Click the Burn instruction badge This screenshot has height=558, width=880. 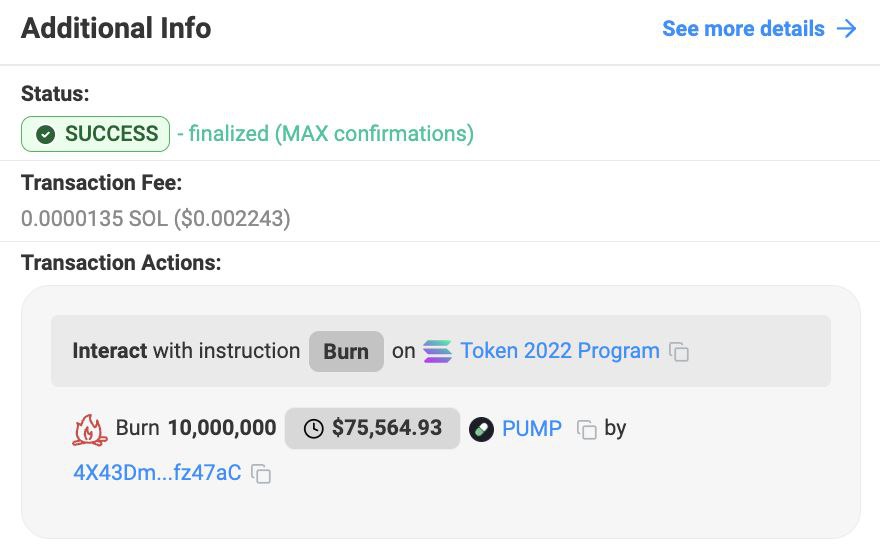[346, 351]
